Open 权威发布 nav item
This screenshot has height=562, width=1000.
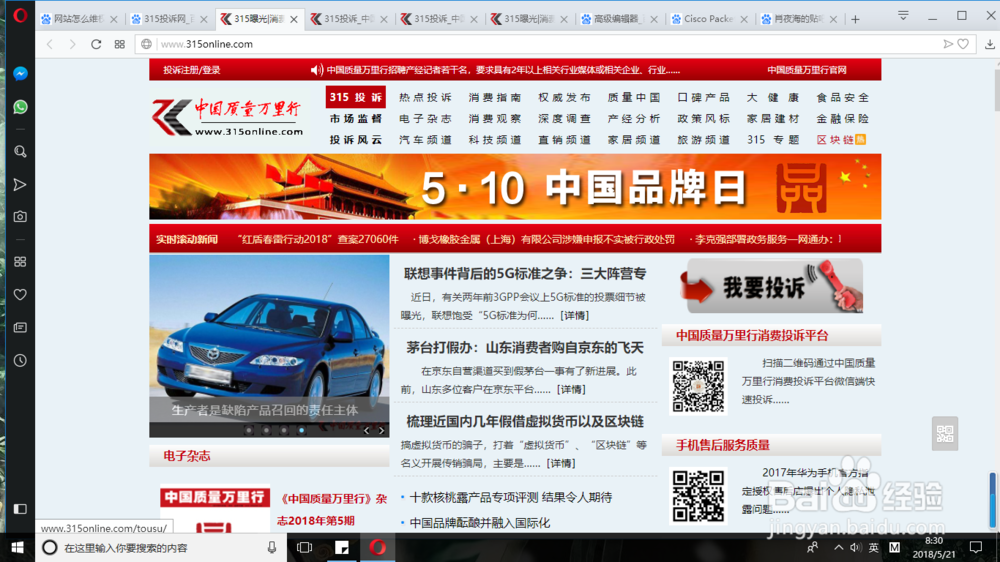tap(564, 98)
